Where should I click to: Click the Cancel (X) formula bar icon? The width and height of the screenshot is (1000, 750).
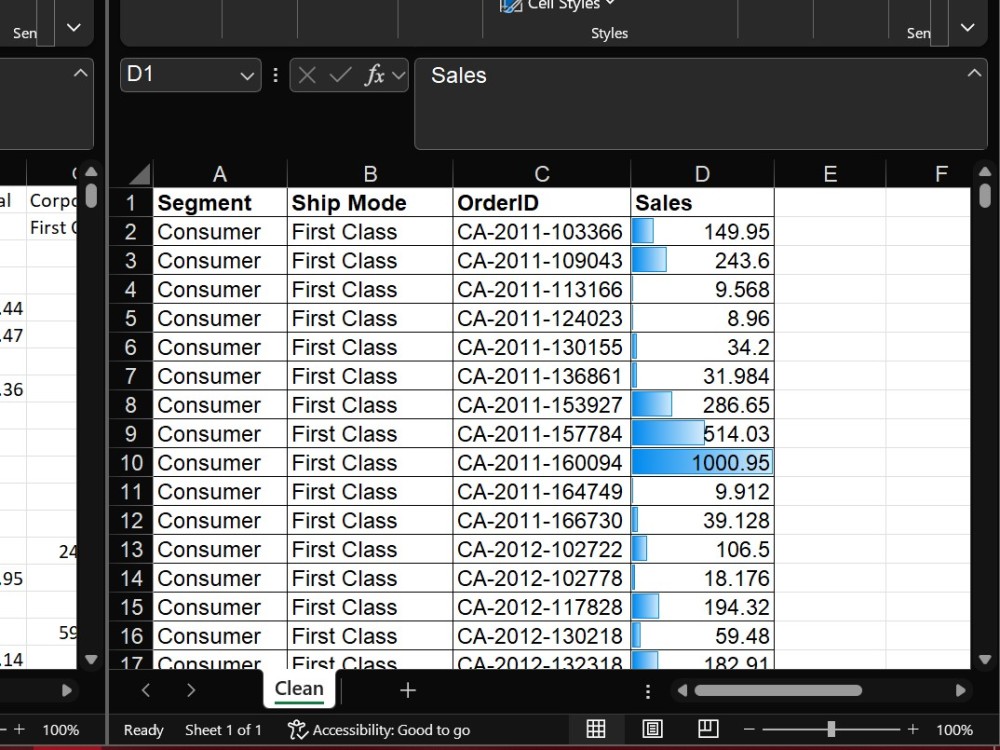coord(307,75)
